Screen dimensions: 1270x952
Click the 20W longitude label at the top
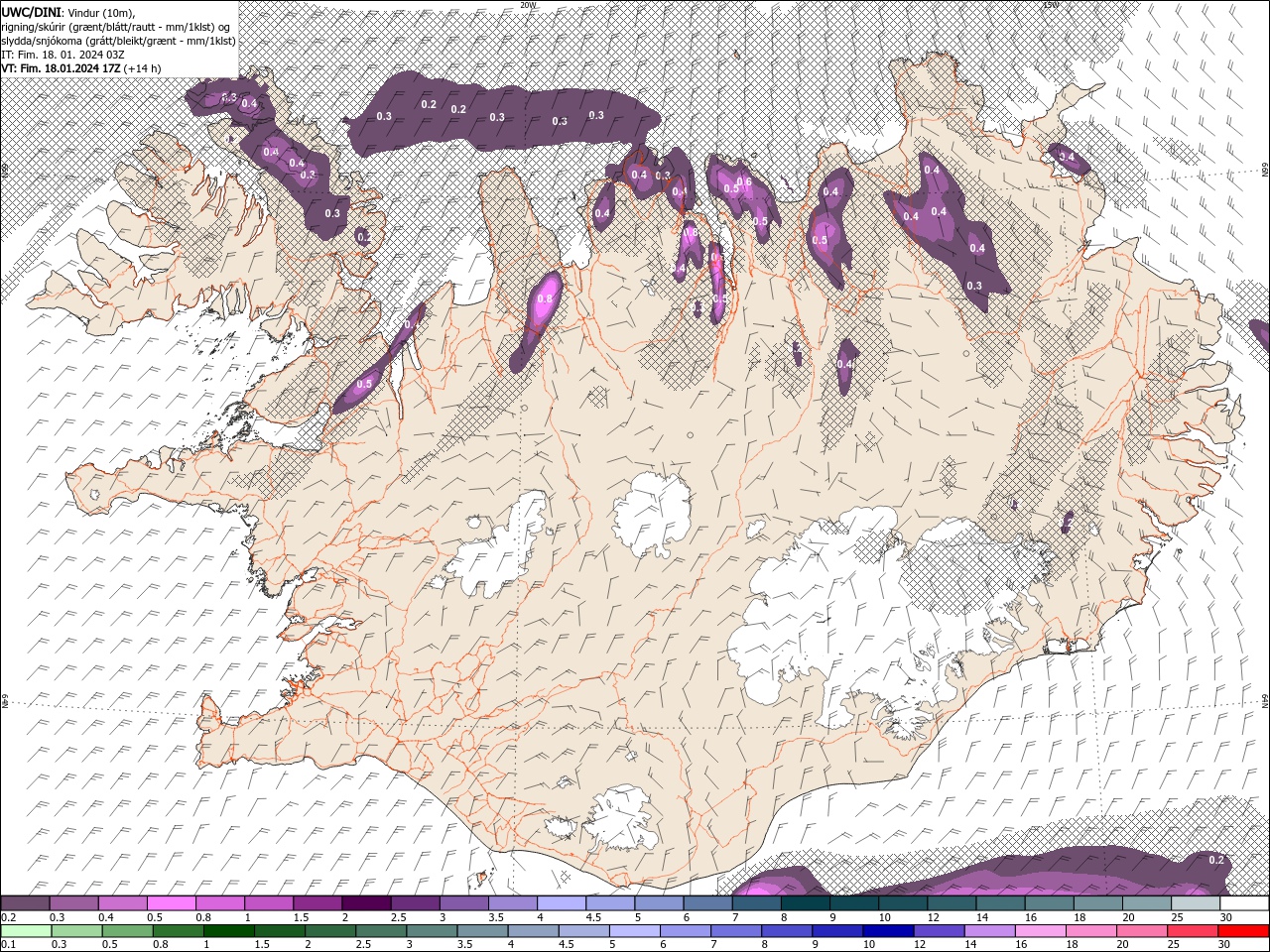coord(529,5)
